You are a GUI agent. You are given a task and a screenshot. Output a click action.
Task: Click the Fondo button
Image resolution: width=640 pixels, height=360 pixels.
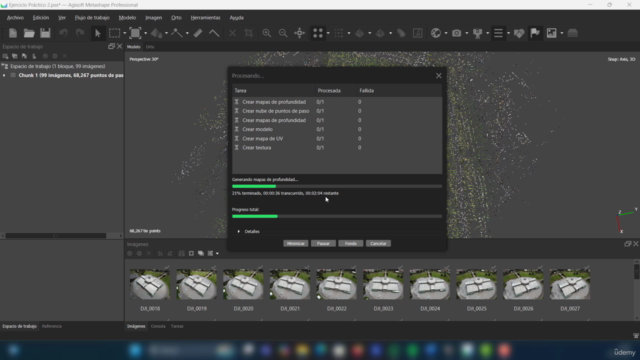(351, 243)
